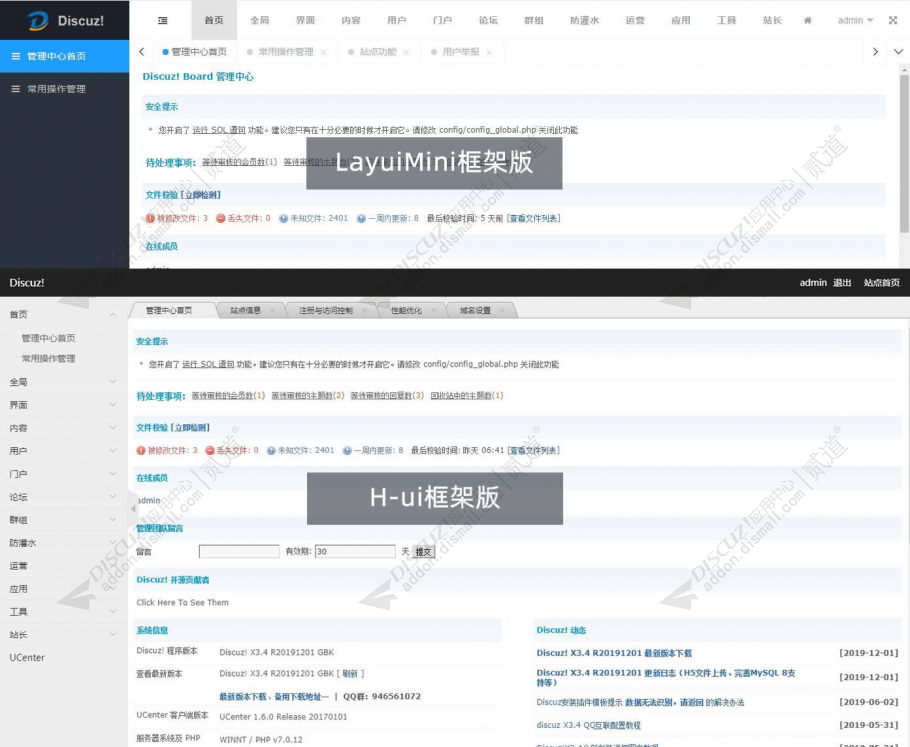Close the 用户举报 tab

tap(489, 52)
